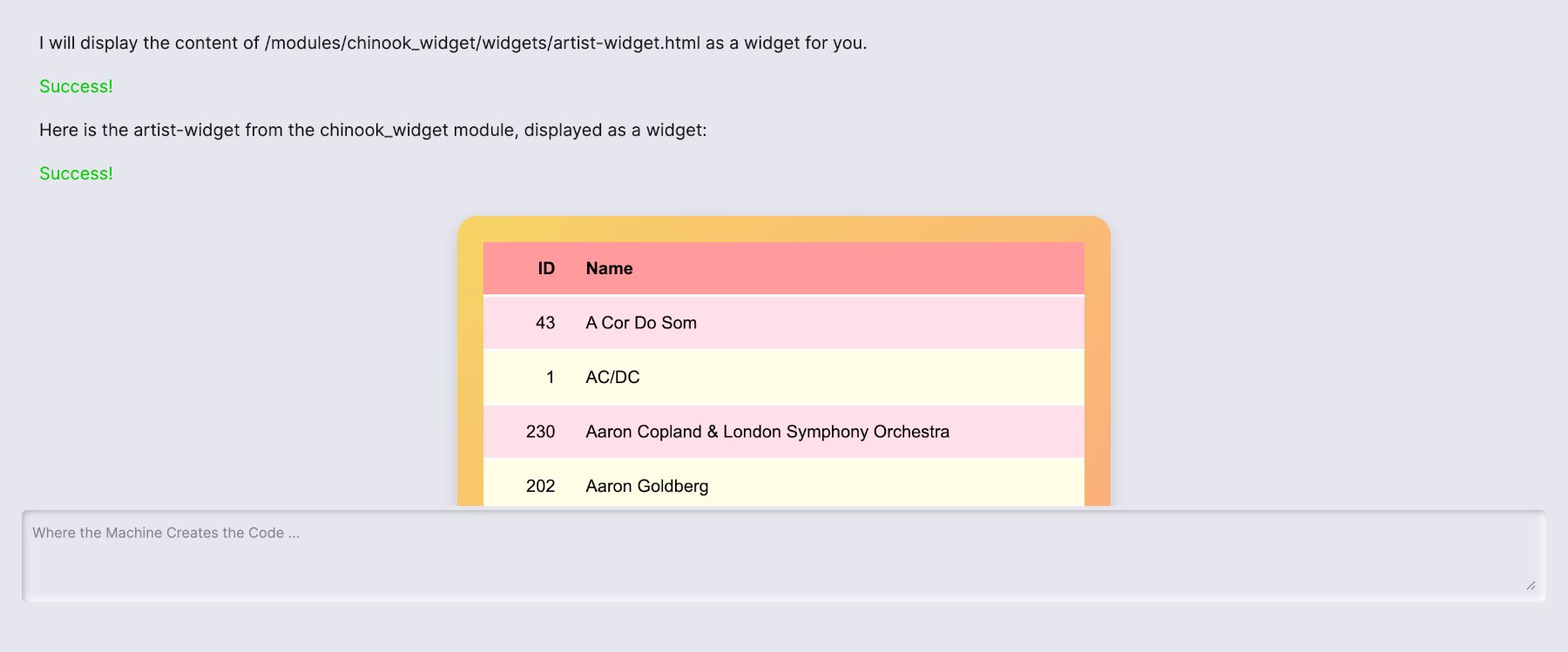This screenshot has height=652, width=1568.
Task: Click the ID cell showing 43
Action: (x=545, y=323)
